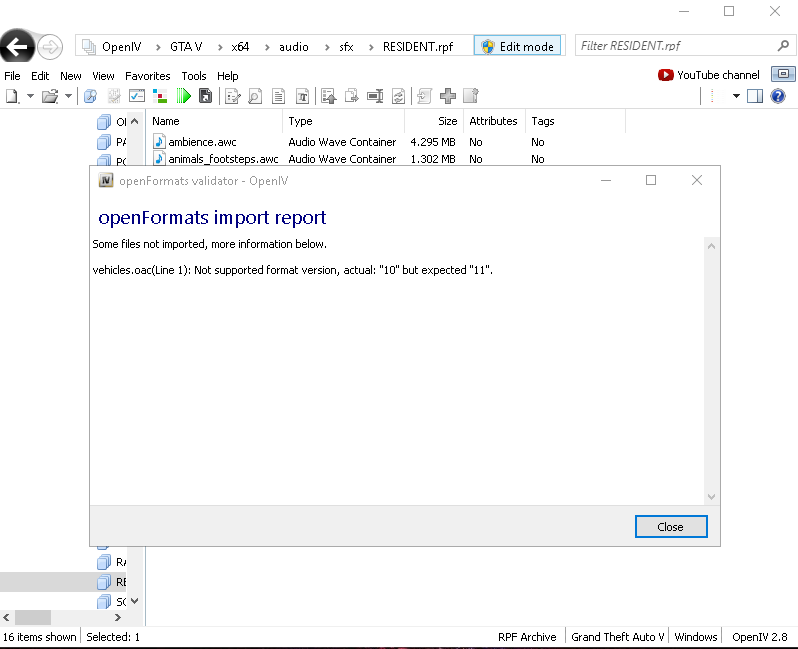Click the refresh document toolbar icon

[398, 96]
